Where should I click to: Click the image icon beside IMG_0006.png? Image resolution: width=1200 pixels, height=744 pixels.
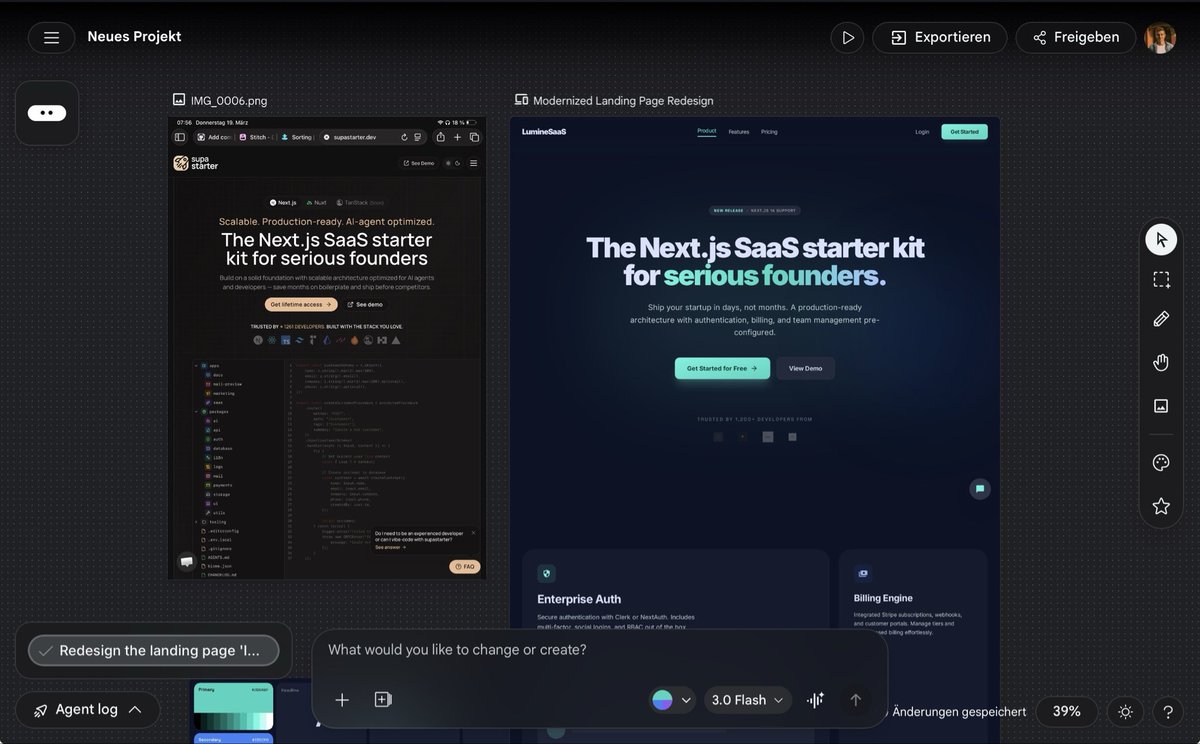tap(179, 100)
